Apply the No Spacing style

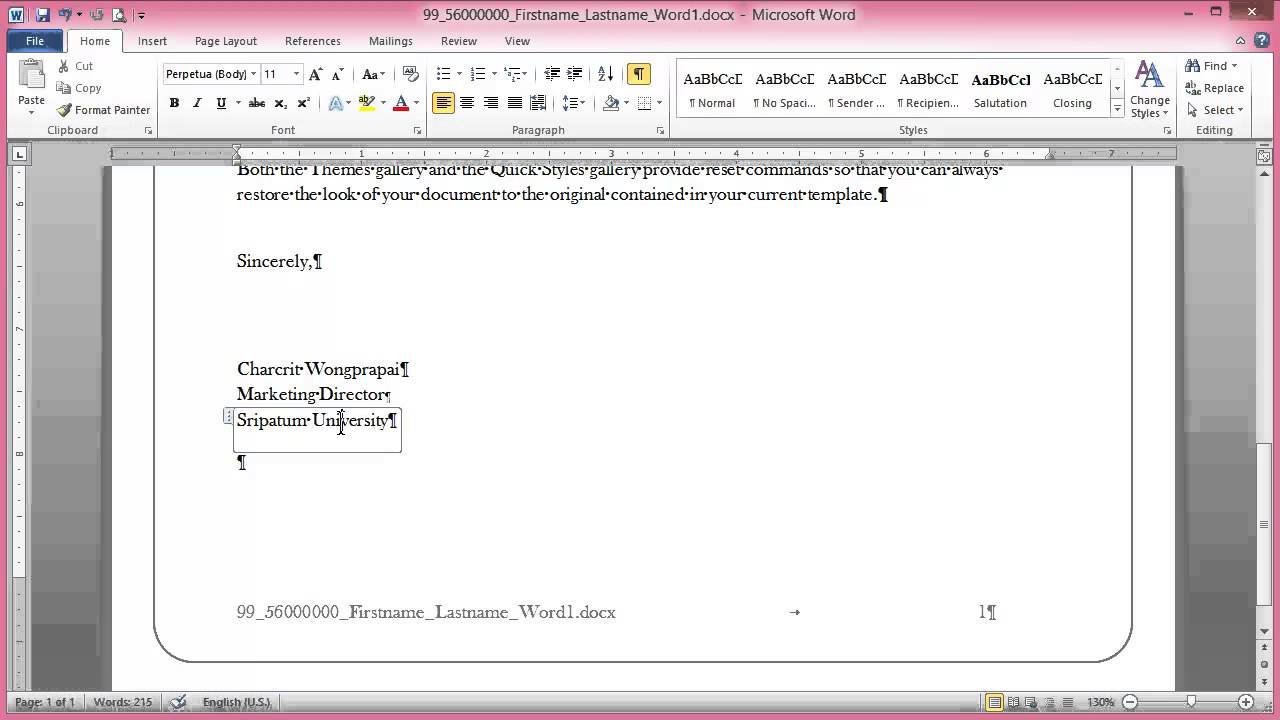[784, 89]
